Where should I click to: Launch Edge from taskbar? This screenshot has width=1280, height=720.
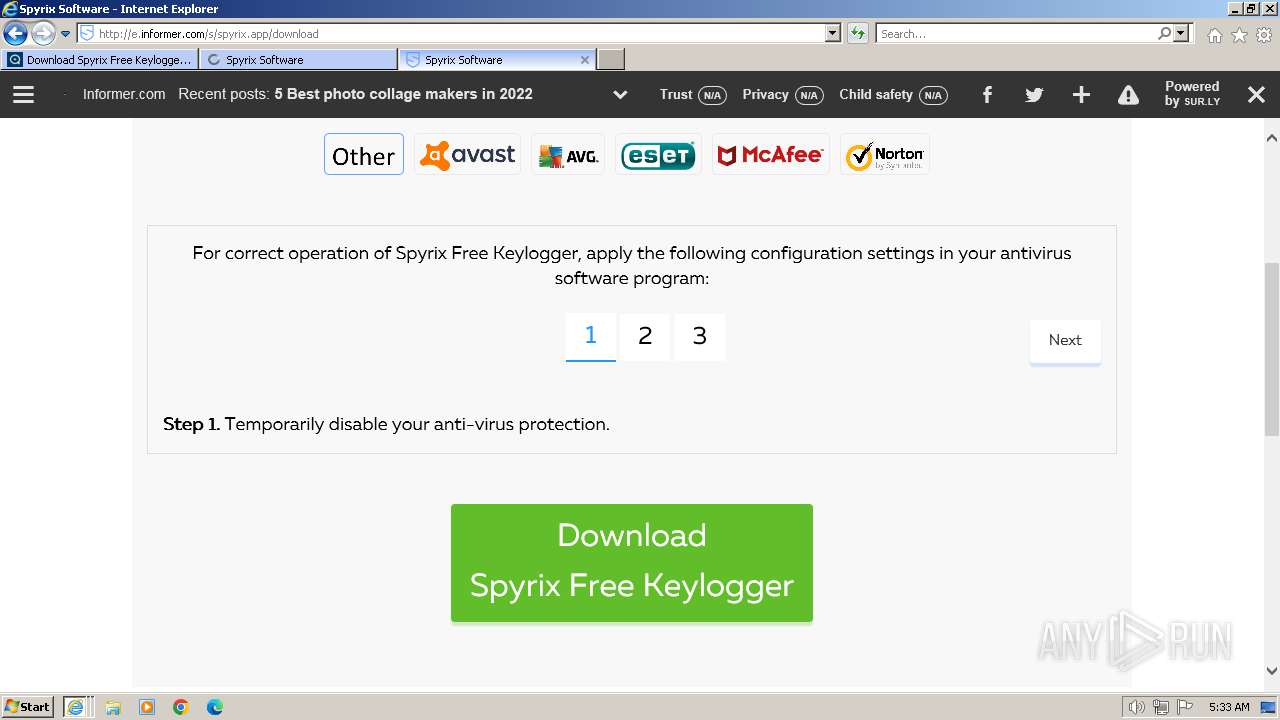coord(215,707)
